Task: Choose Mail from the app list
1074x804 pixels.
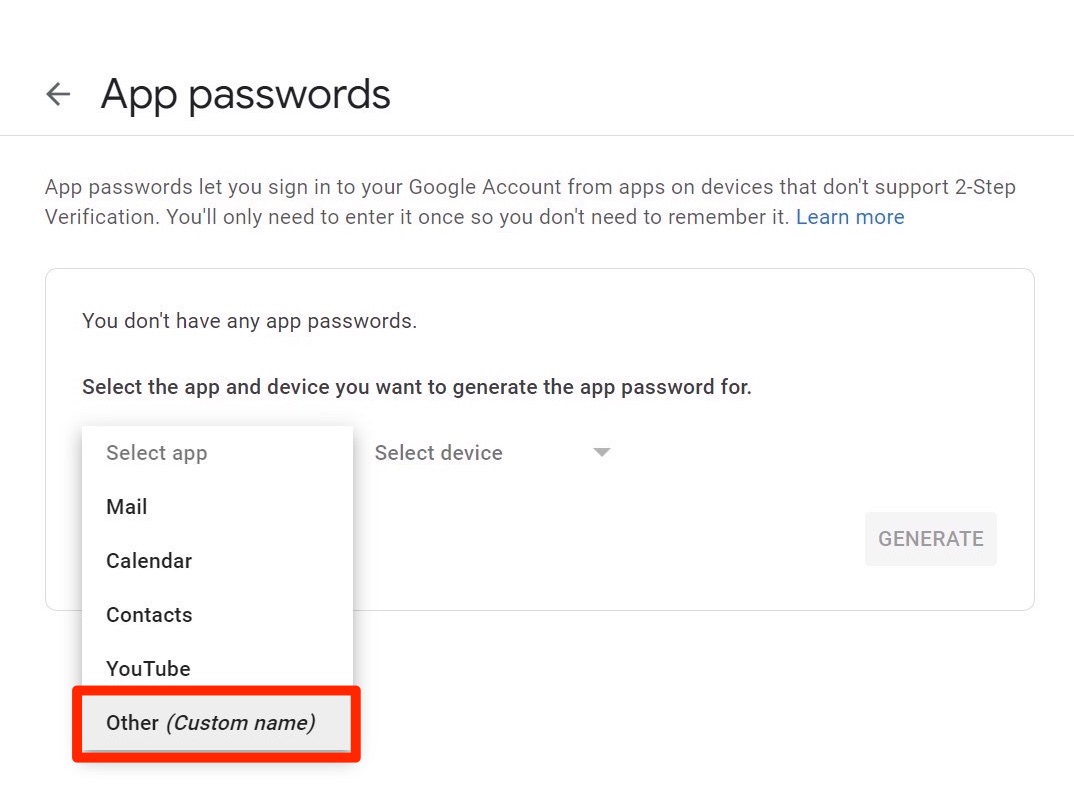Action: pyautogui.click(x=127, y=507)
